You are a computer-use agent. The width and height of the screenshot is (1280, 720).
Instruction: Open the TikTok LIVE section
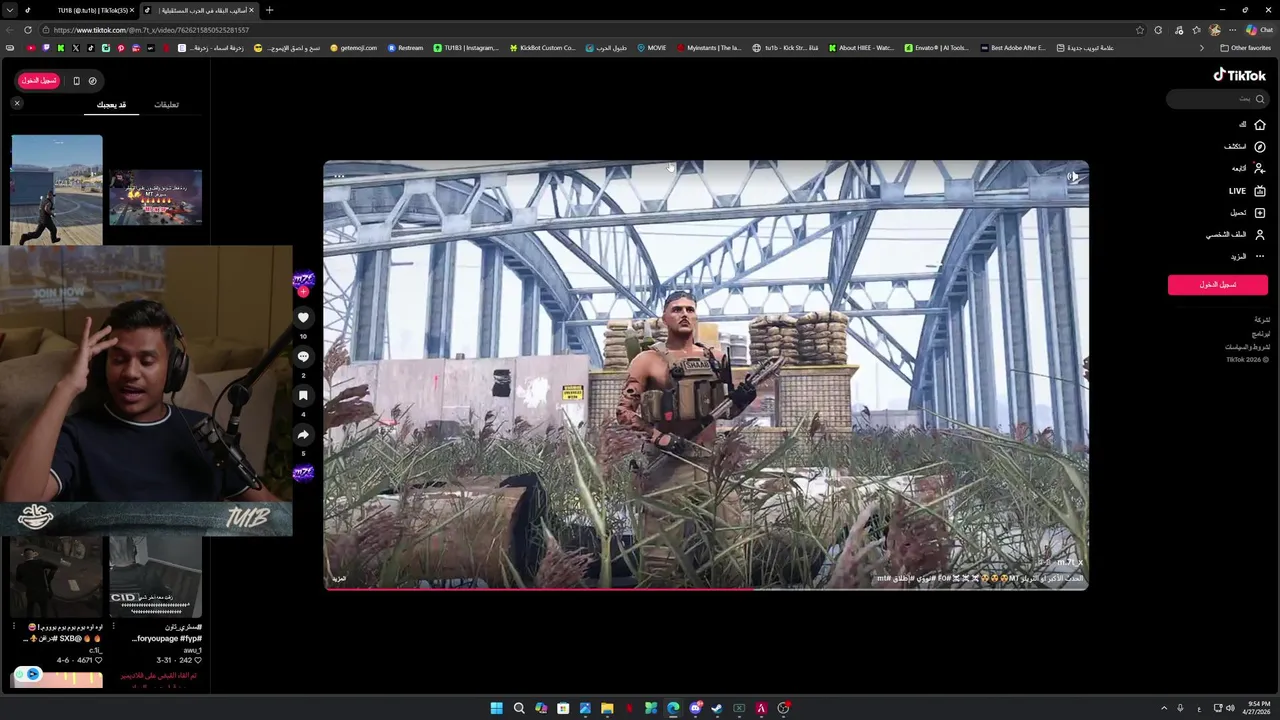[x=1247, y=191]
